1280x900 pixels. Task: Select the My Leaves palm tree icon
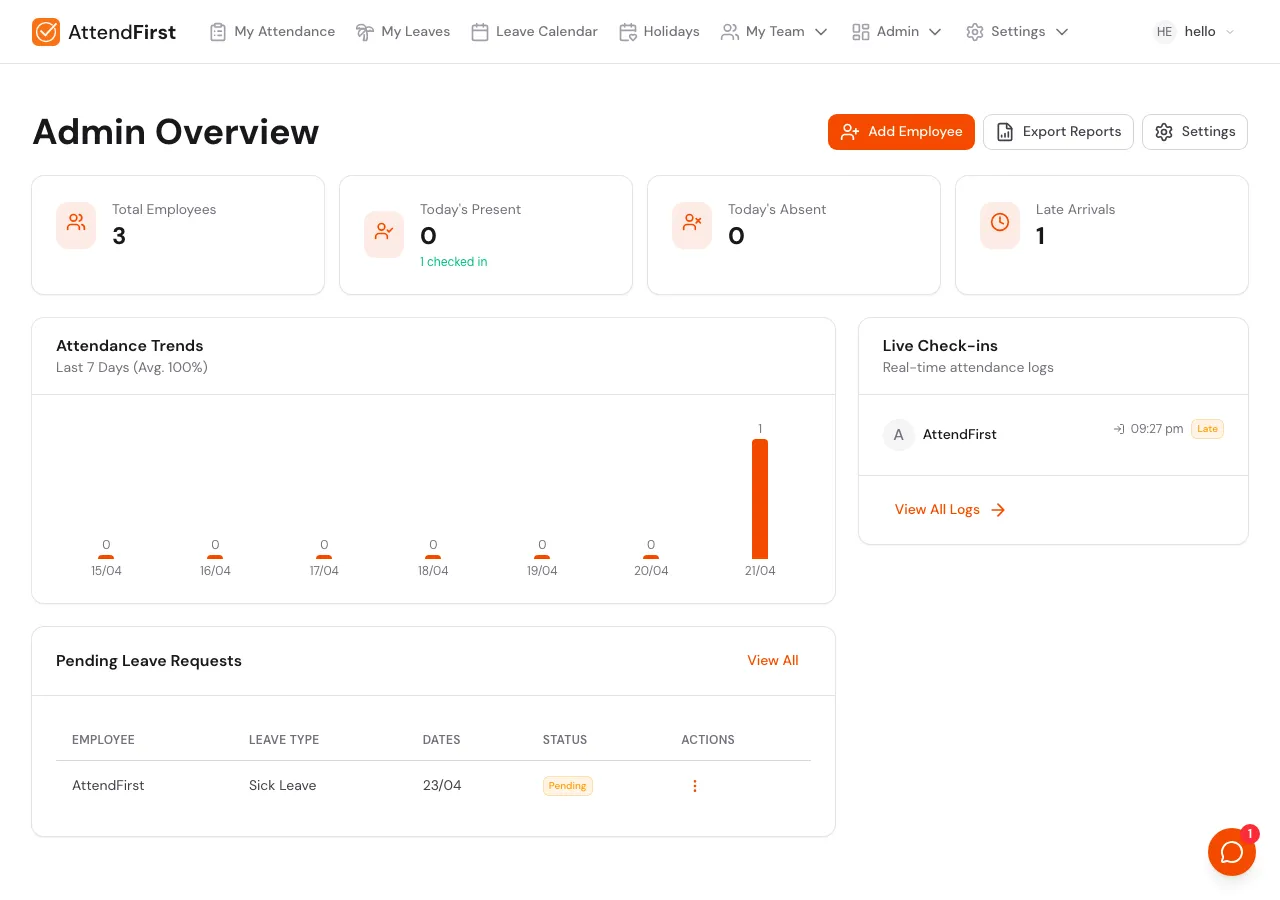point(365,31)
